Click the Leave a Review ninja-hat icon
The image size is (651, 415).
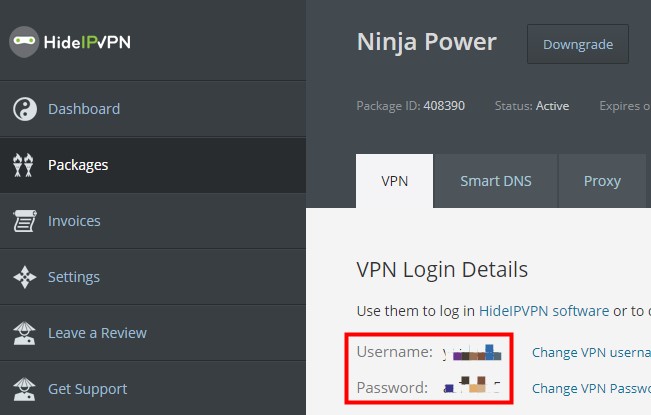pos(24,333)
